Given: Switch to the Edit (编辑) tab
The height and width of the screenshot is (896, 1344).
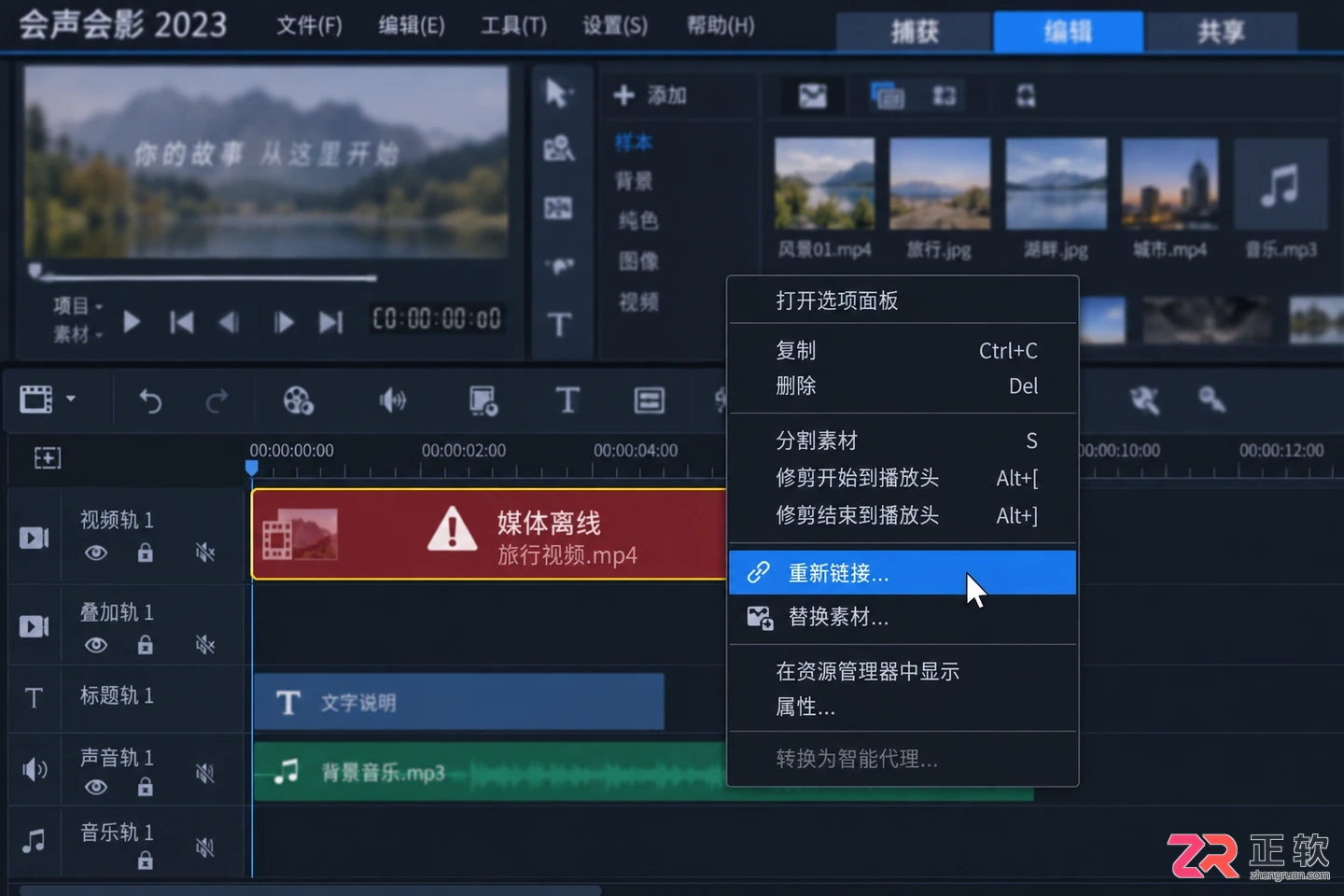Looking at the screenshot, I should click(x=1068, y=32).
